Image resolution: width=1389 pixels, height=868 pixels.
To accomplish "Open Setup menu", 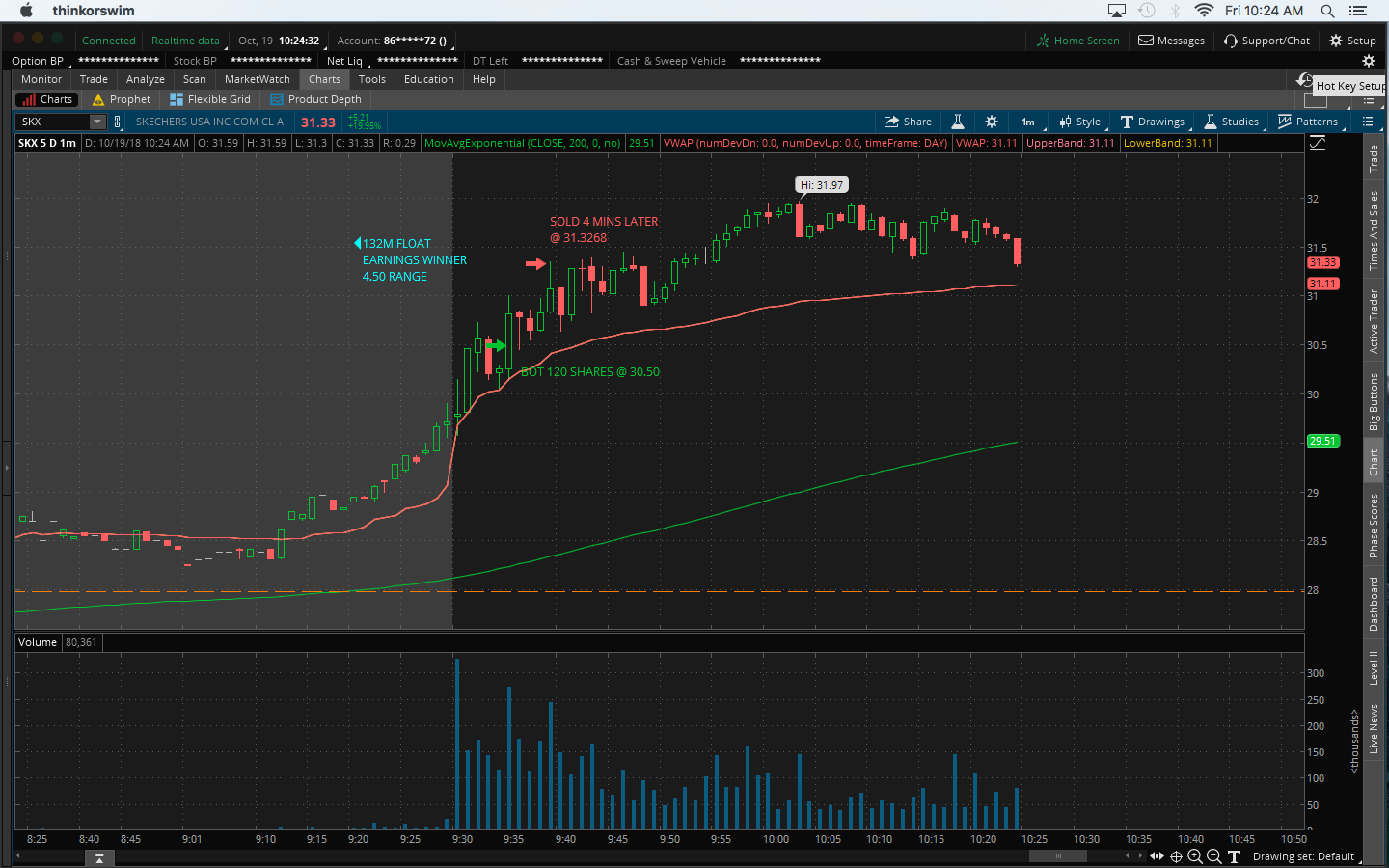I will tap(1353, 41).
